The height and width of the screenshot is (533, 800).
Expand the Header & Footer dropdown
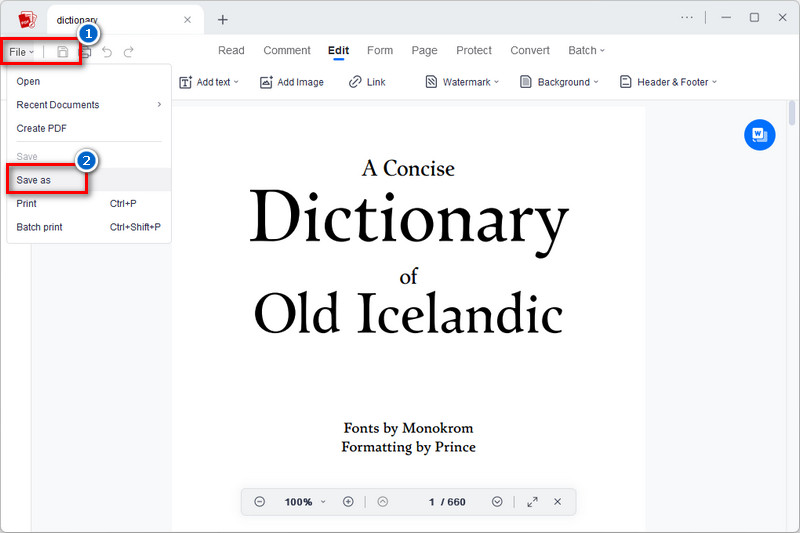[668, 82]
